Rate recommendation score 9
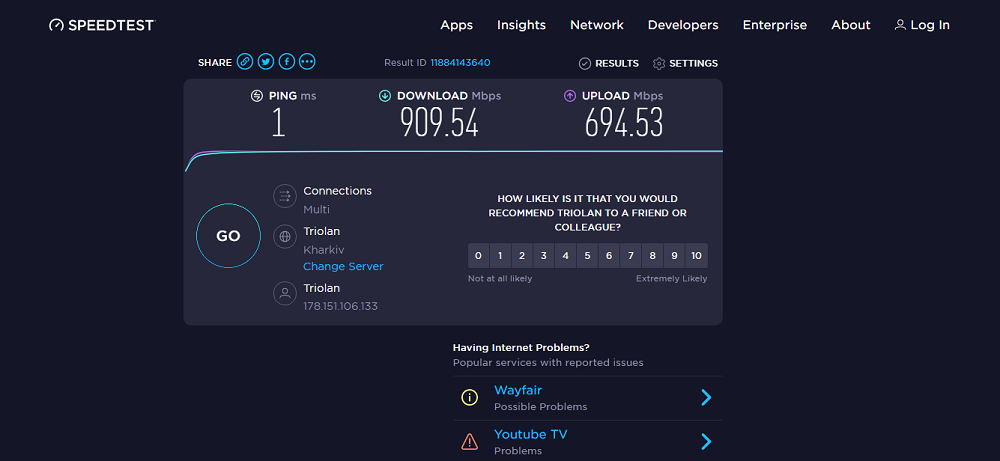1000x461 pixels. [x=674, y=256]
